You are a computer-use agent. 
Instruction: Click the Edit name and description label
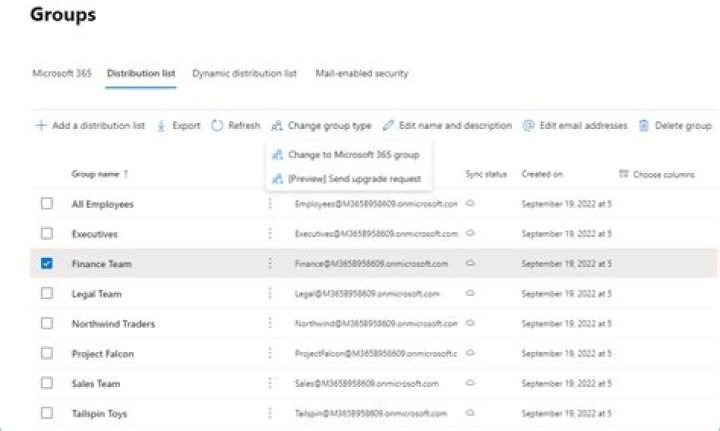pyautogui.click(x=456, y=125)
